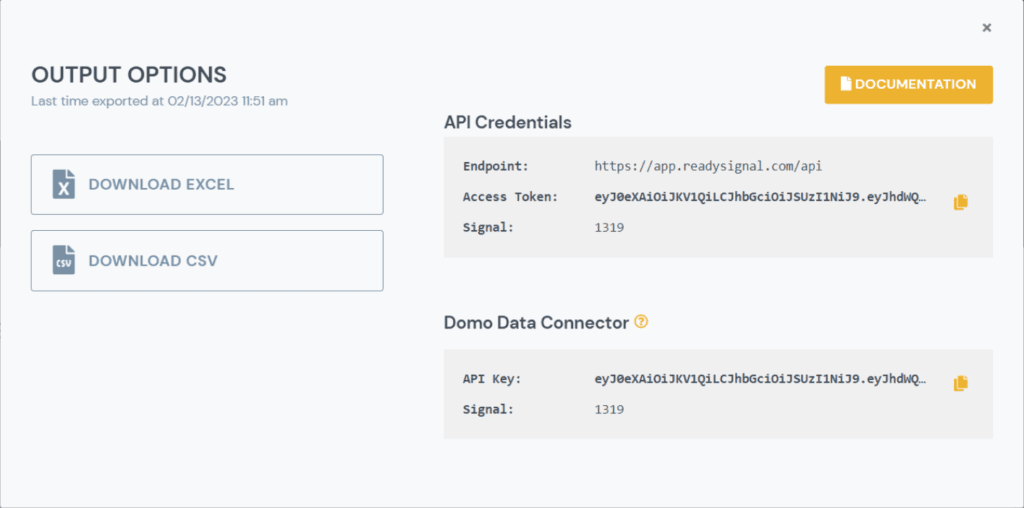Select the Domo API Key value text
The width and height of the screenshot is (1024, 508).
tap(760, 379)
